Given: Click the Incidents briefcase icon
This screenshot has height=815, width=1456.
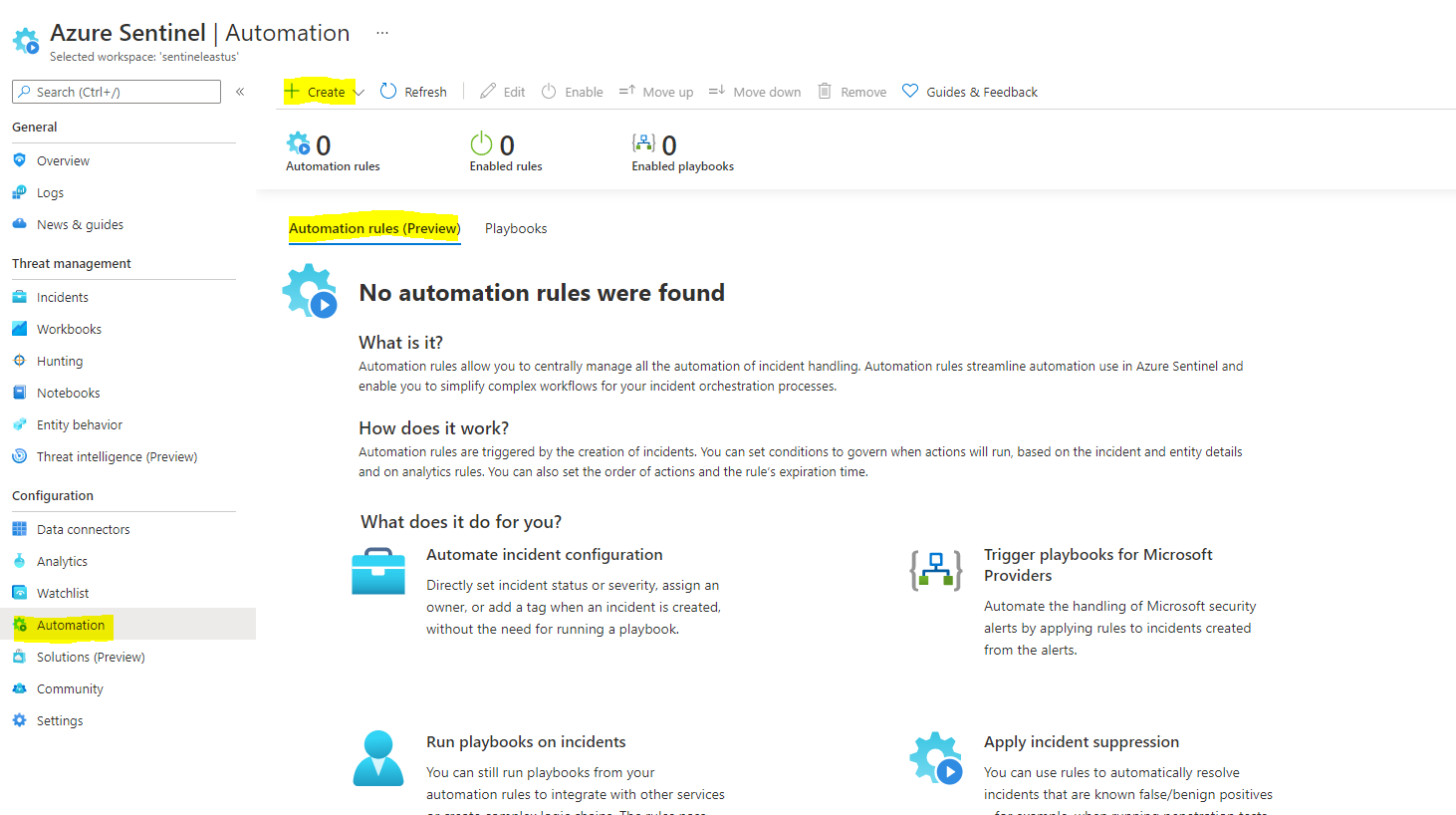Looking at the screenshot, I should click(19, 297).
